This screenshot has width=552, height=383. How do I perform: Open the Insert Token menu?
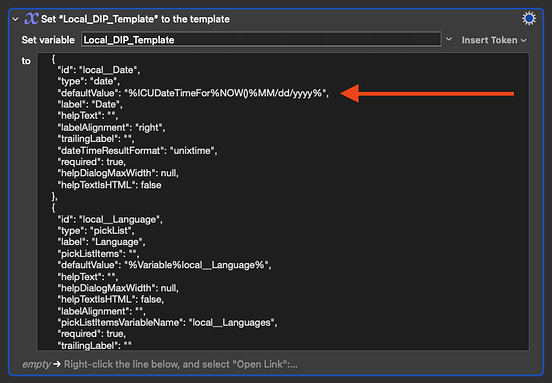point(494,40)
